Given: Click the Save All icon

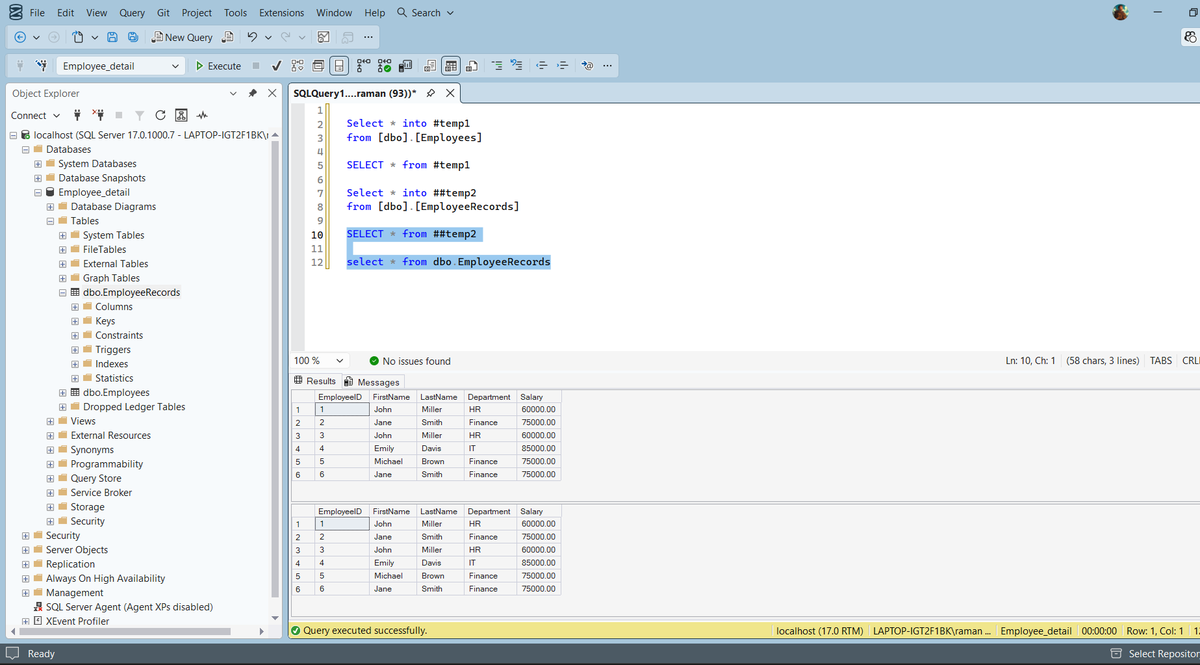Looking at the screenshot, I should 133,37.
